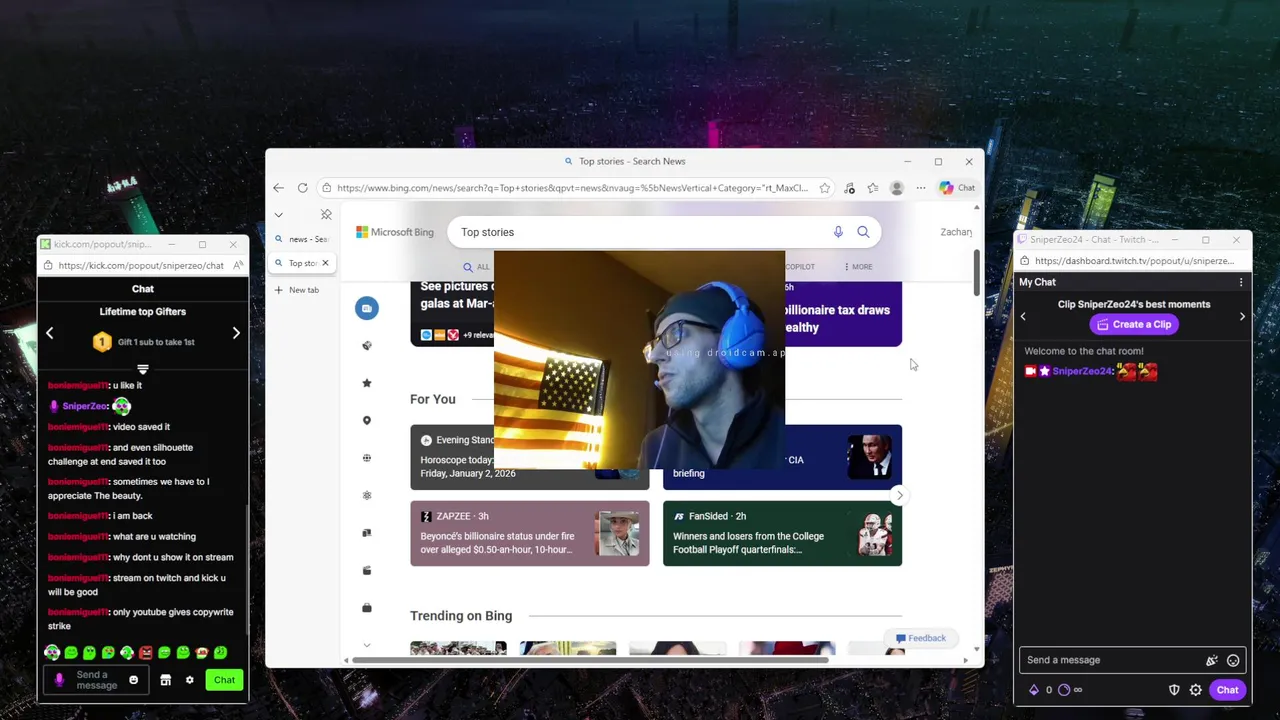Click the Feedback button on Bing
This screenshot has height=720, width=1280.
coord(920,638)
